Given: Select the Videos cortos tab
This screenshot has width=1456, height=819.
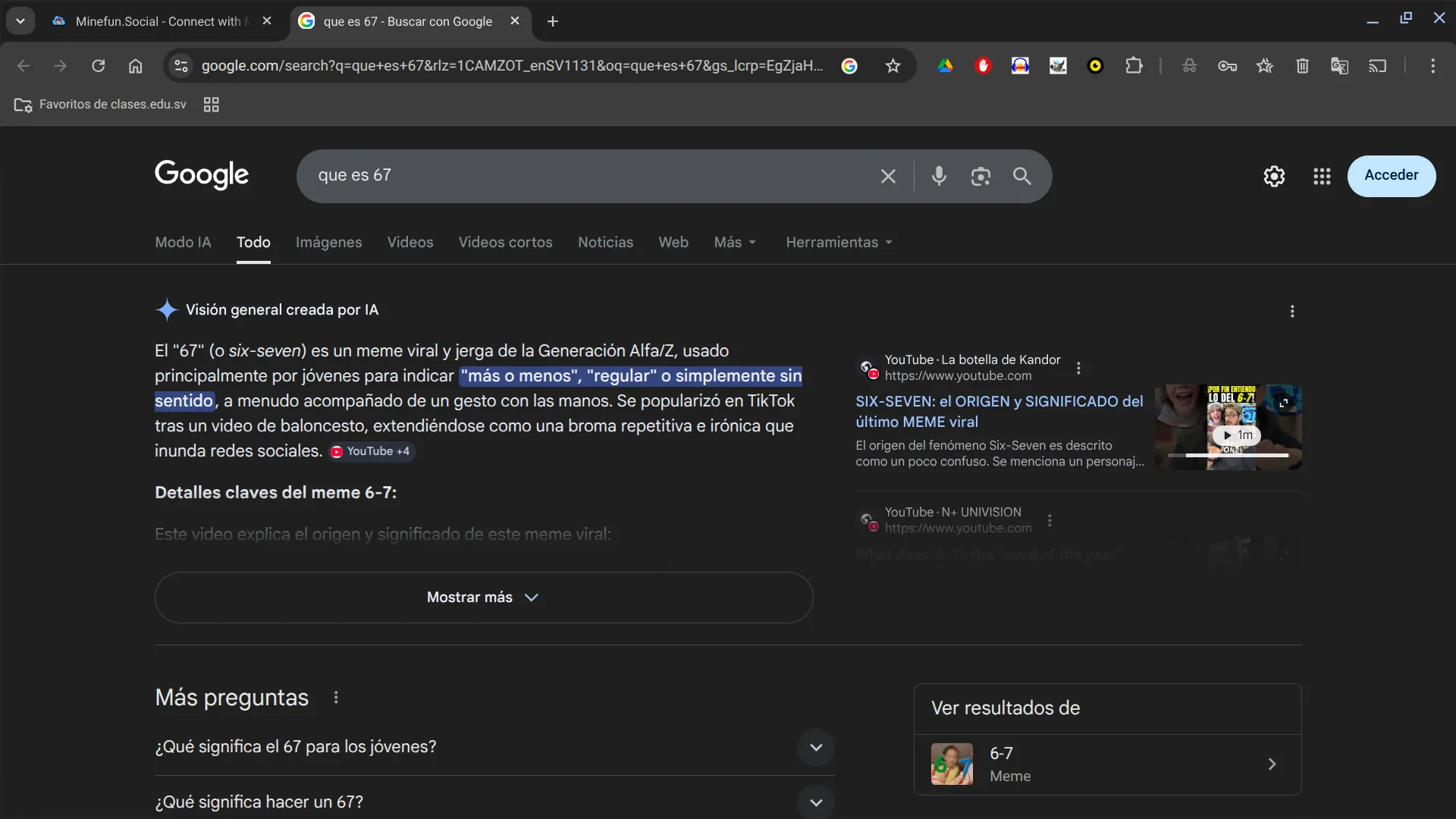Looking at the screenshot, I should tap(505, 242).
